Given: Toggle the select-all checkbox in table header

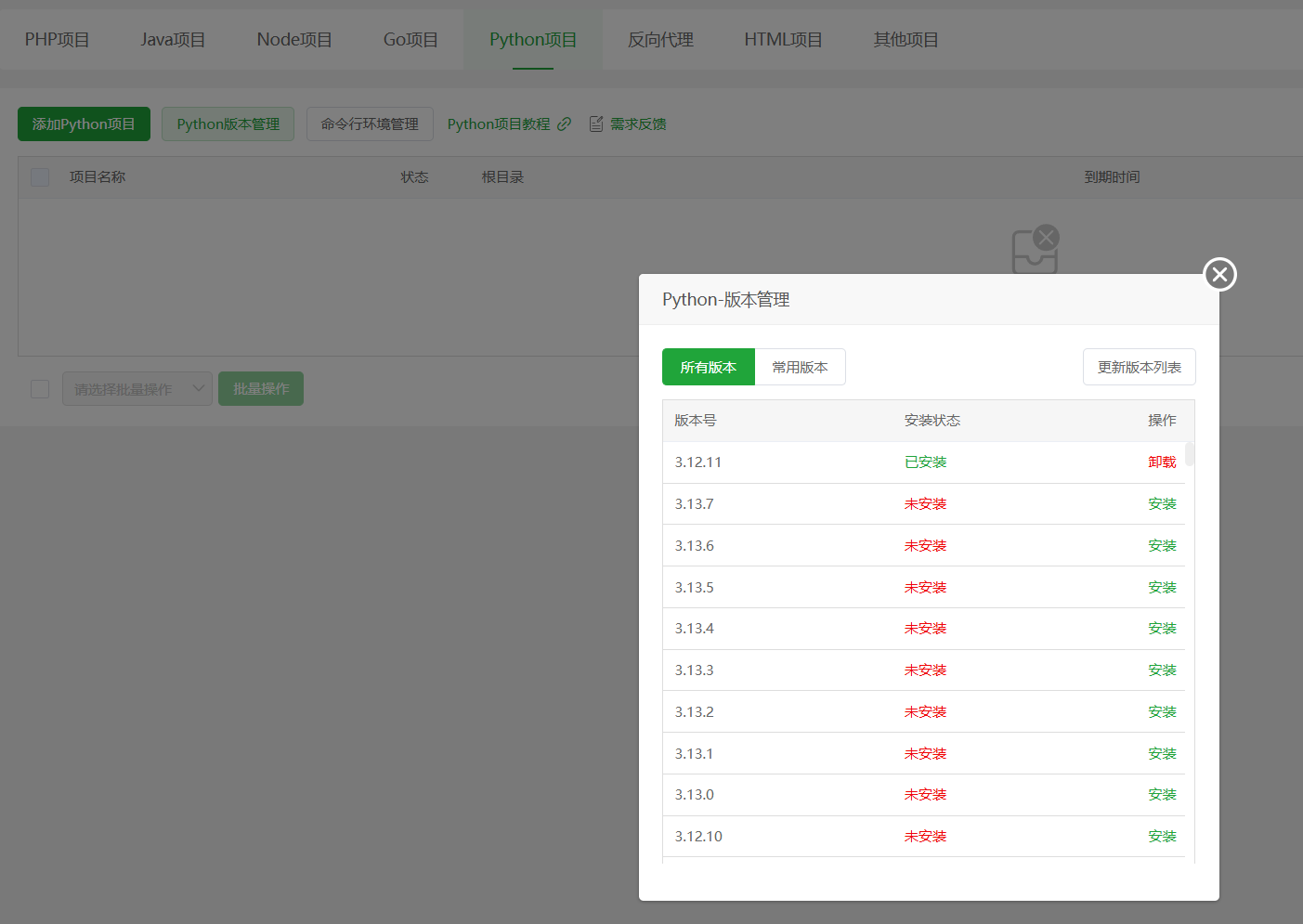Looking at the screenshot, I should click(x=40, y=176).
